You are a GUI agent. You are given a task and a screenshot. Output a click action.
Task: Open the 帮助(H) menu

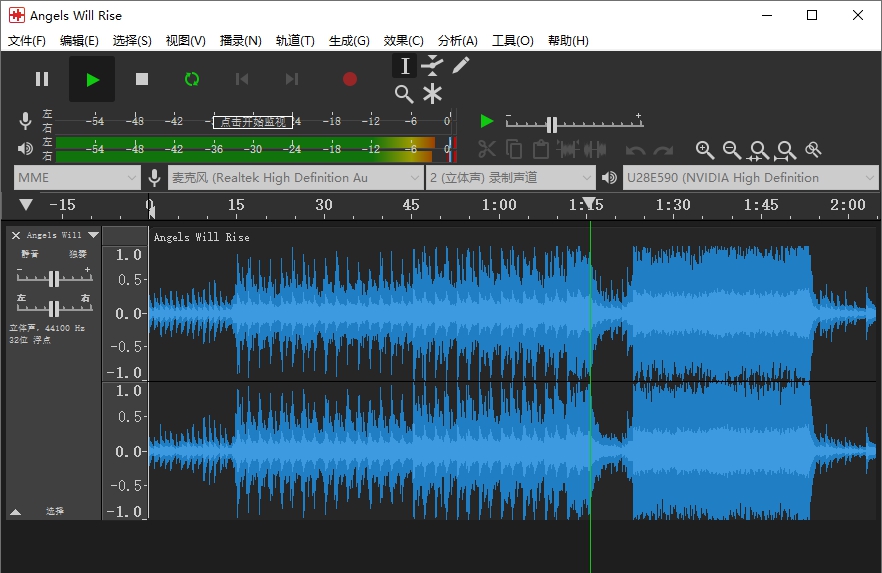[x=568, y=40]
